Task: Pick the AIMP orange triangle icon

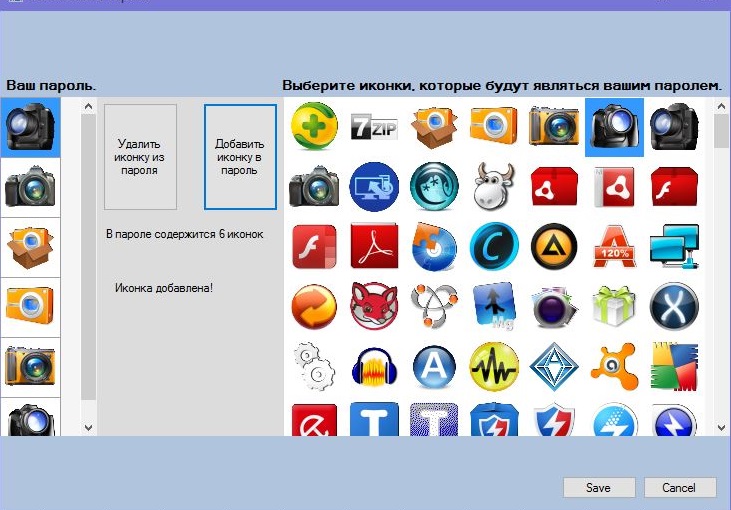Action: click(x=554, y=246)
